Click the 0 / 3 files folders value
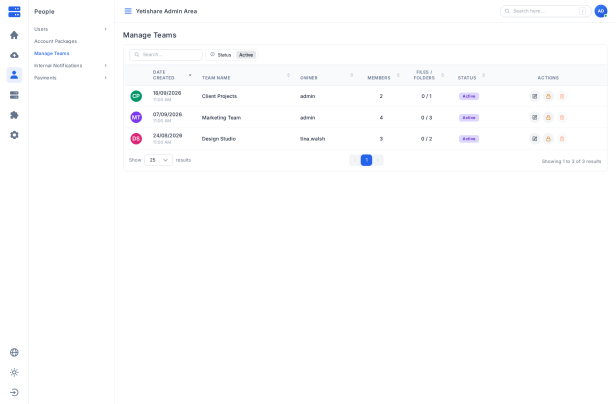Screen dimensions: 616x404 point(426,118)
